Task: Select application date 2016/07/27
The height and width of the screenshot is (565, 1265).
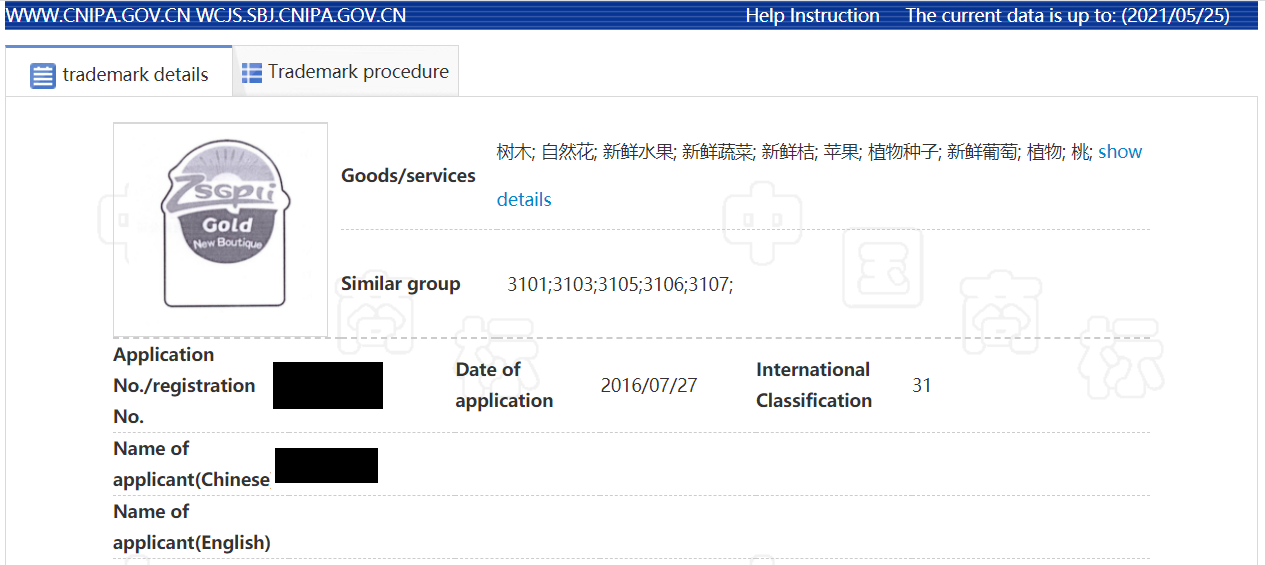Action: [x=649, y=385]
